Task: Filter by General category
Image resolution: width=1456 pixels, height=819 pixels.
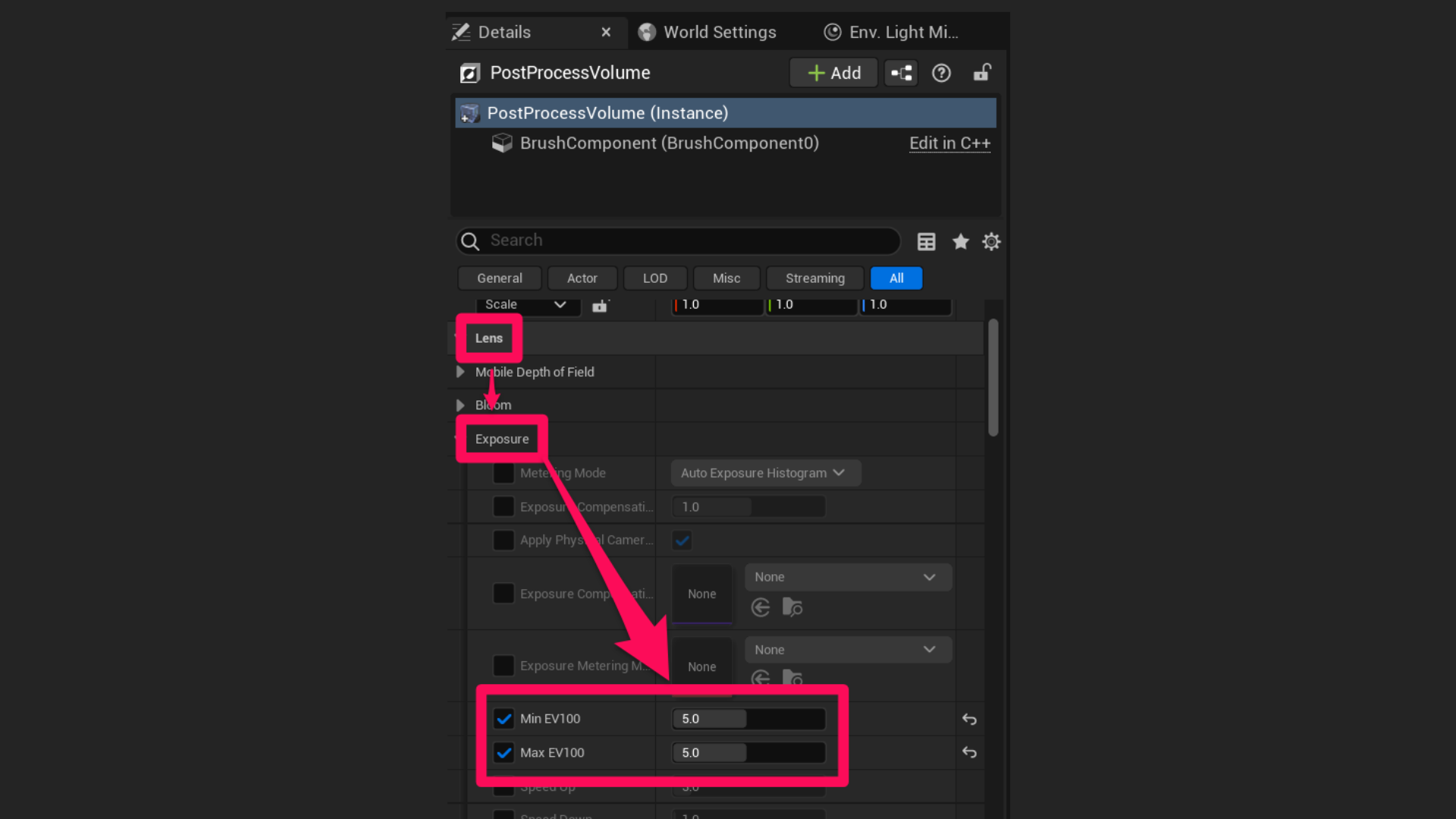Action: [x=500, y=278]
